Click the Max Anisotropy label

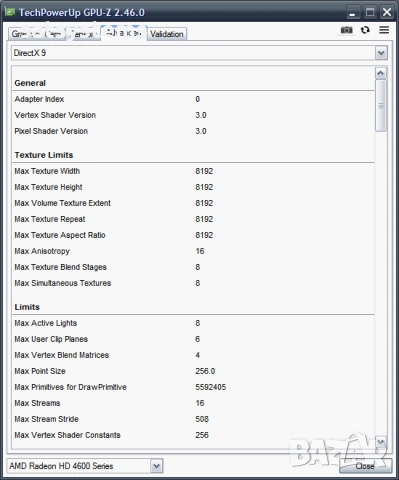point(42,251)
